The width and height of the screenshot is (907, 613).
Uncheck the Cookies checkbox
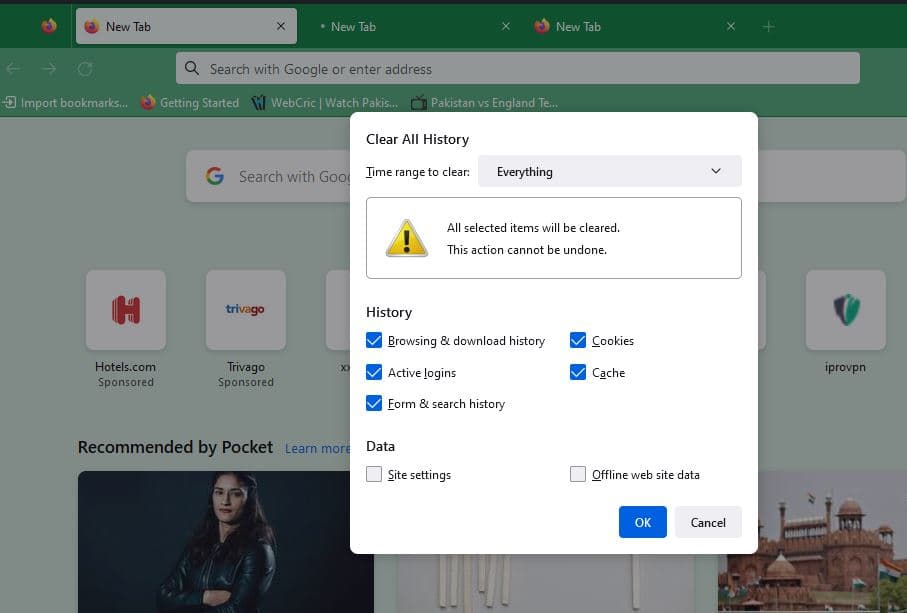click(578, 340)
